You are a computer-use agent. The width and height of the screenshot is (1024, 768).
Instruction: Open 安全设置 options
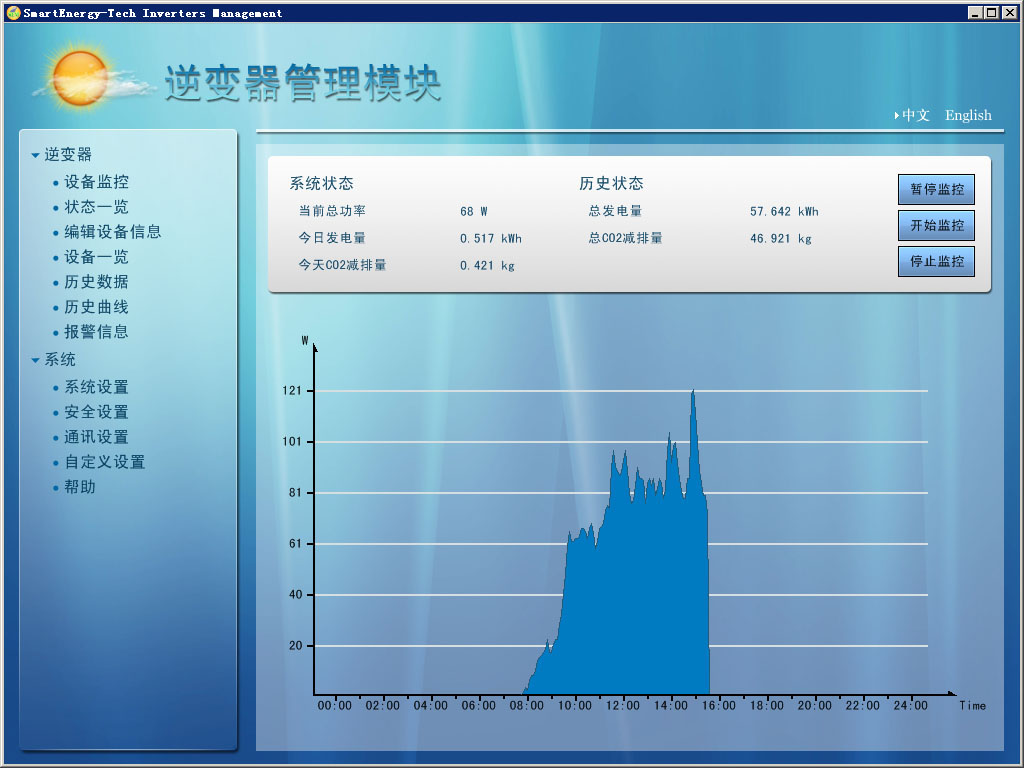[96, 412]
